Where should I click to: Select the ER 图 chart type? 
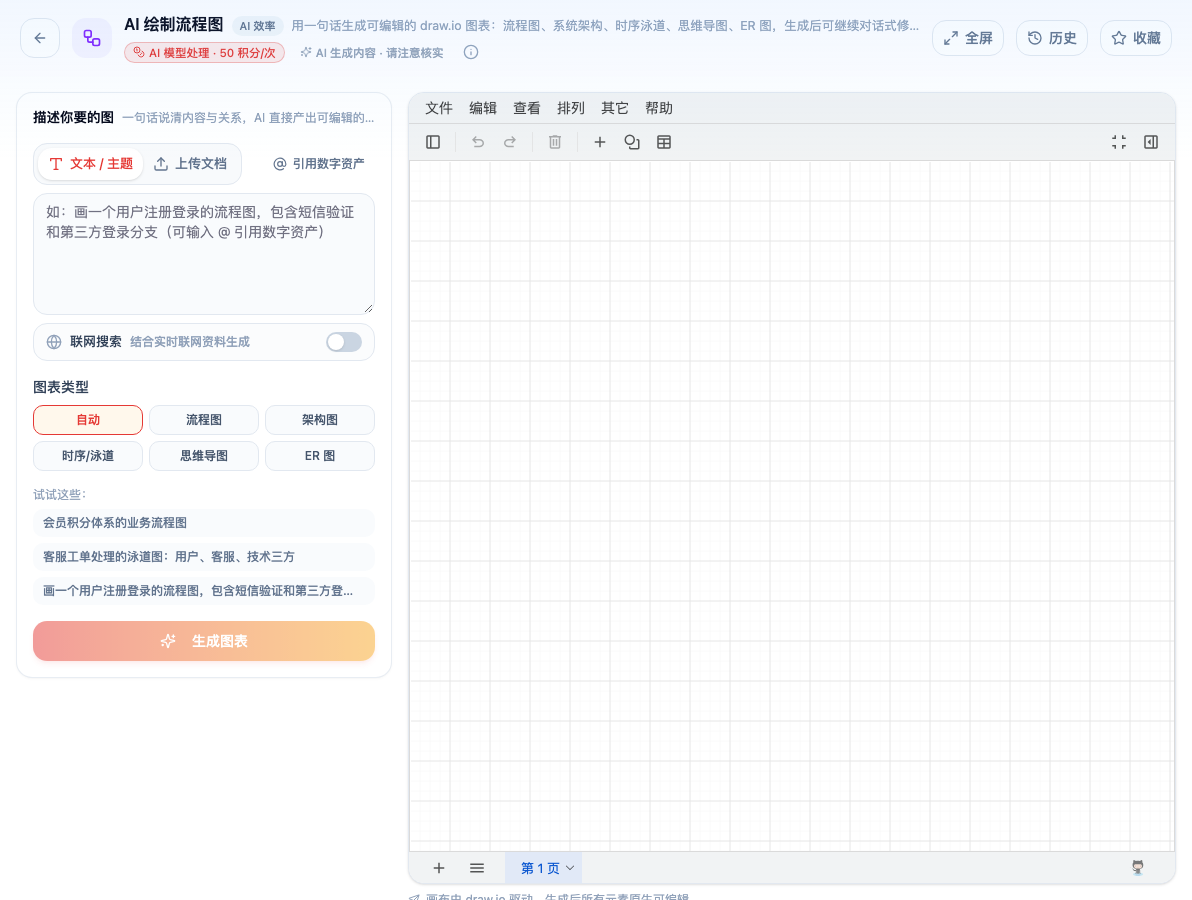(320, 456)
